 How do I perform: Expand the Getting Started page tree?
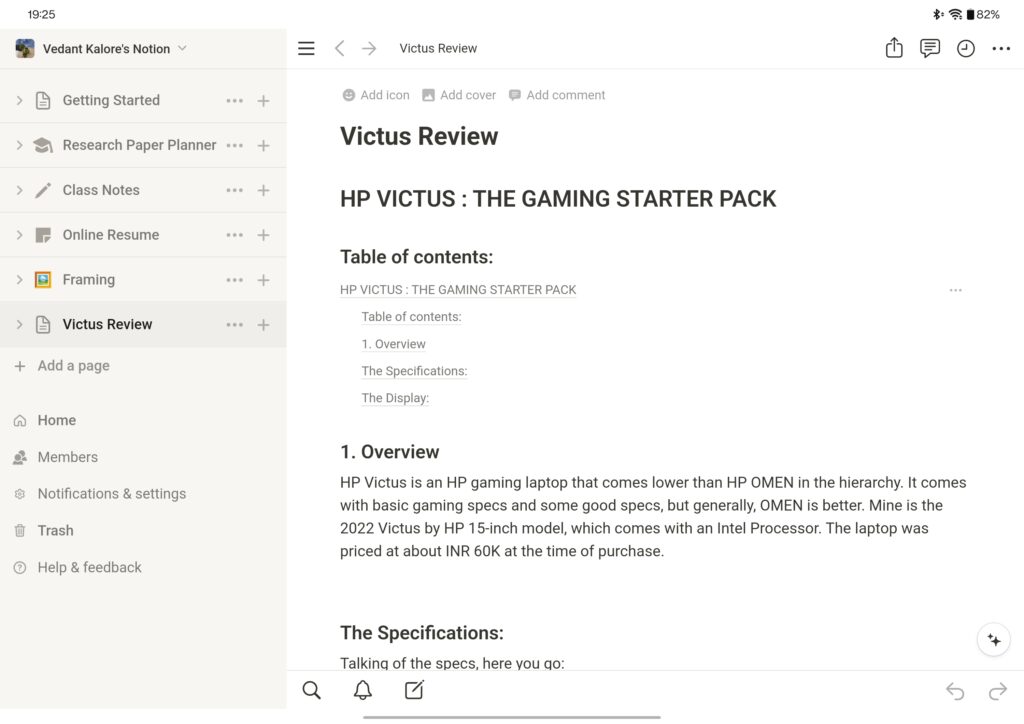click(x=19, y=101)
